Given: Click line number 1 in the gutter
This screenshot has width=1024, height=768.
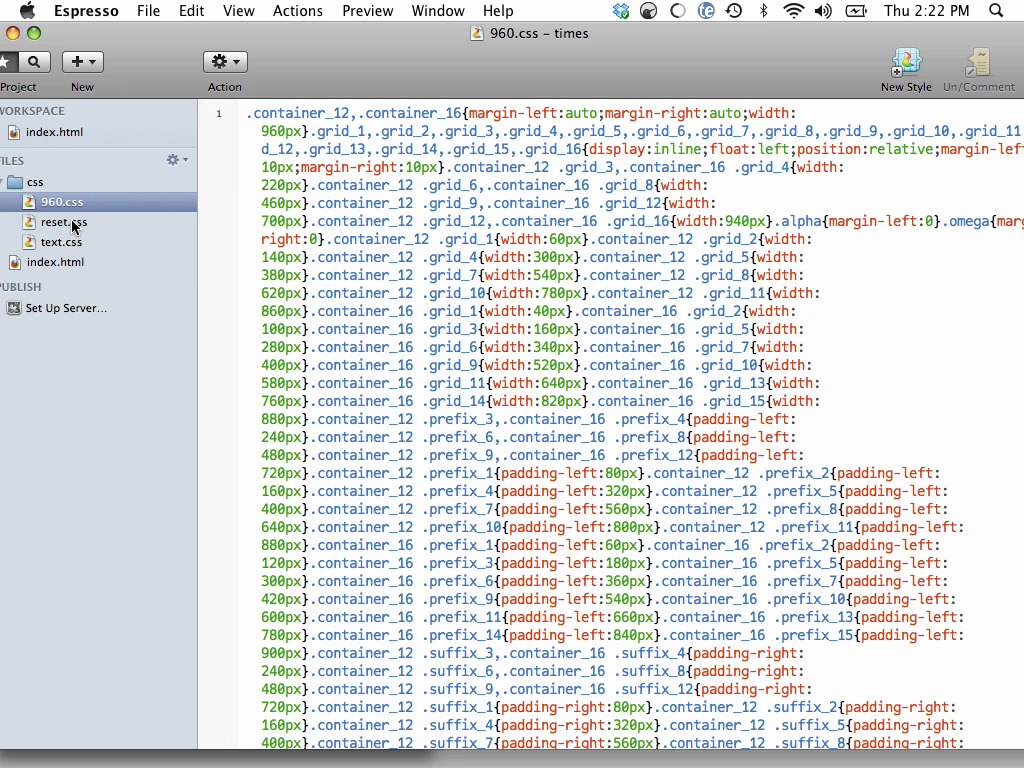Looking at the screenshot, I should point(219,114).
